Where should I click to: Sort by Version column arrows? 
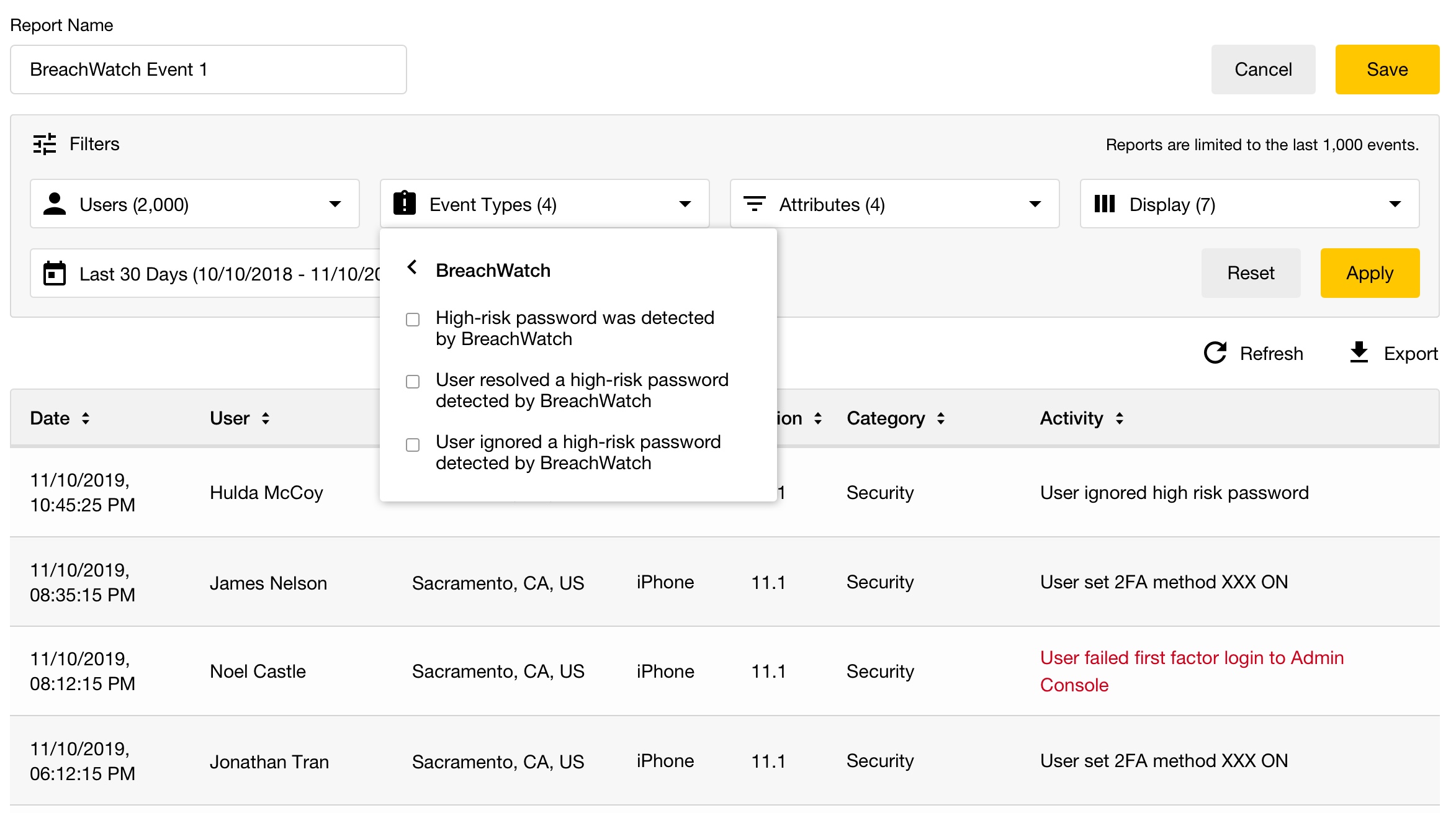coord(818,419)
